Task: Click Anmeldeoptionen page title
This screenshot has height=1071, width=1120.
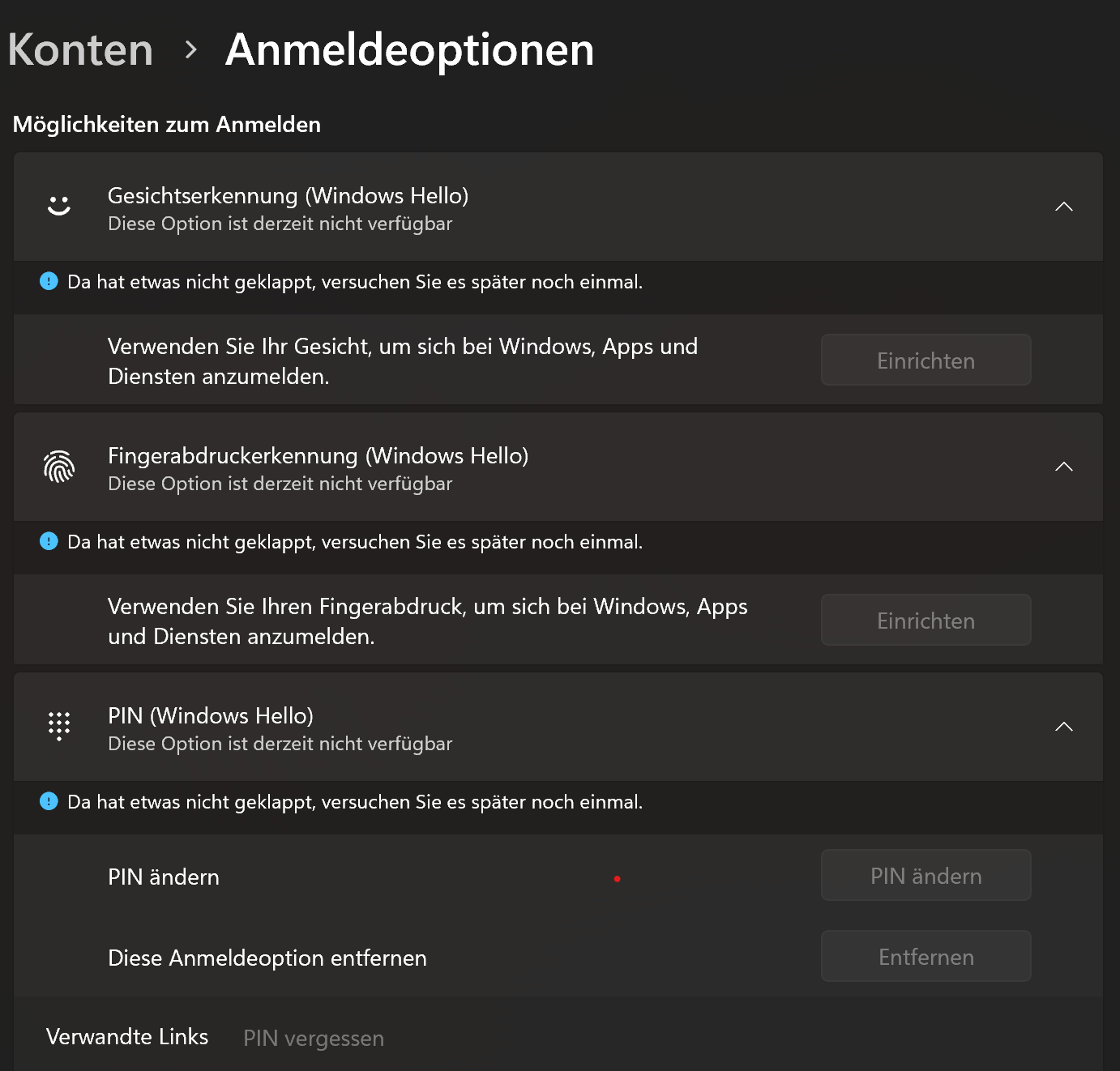Action: coord(410,50)
